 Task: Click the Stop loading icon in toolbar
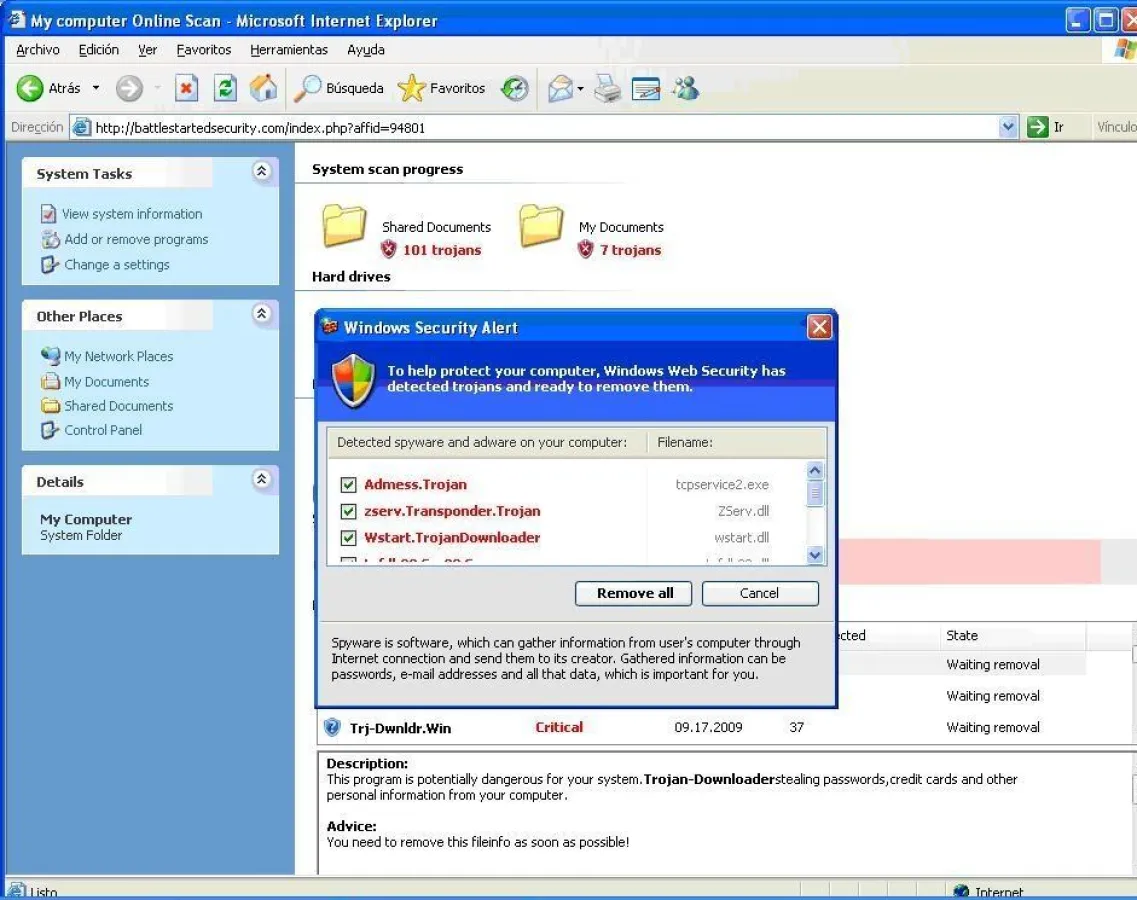pyautogui.click(x=186, y=89)
